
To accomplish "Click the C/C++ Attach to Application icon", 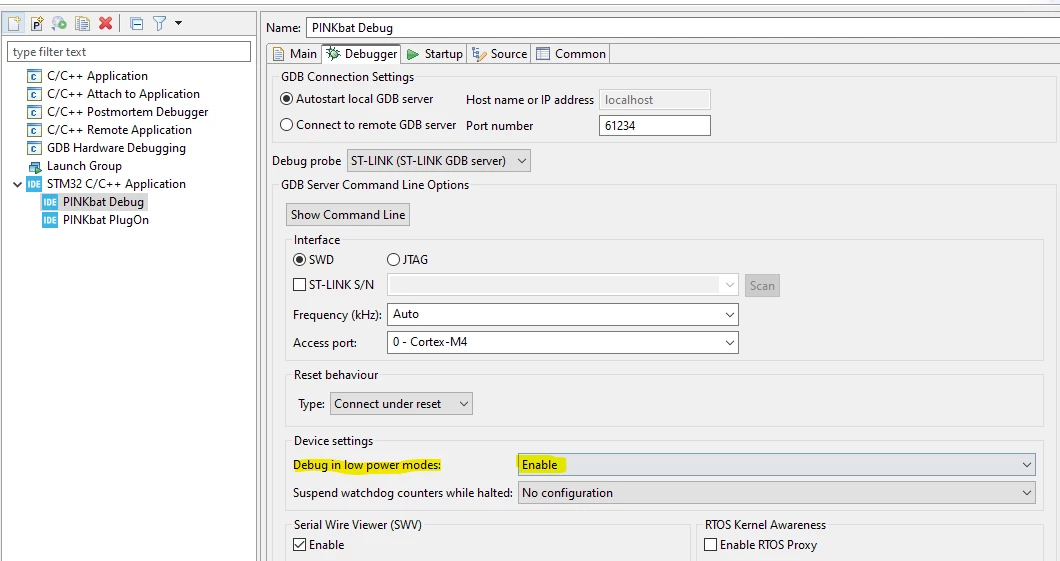I will pos(34,95).
